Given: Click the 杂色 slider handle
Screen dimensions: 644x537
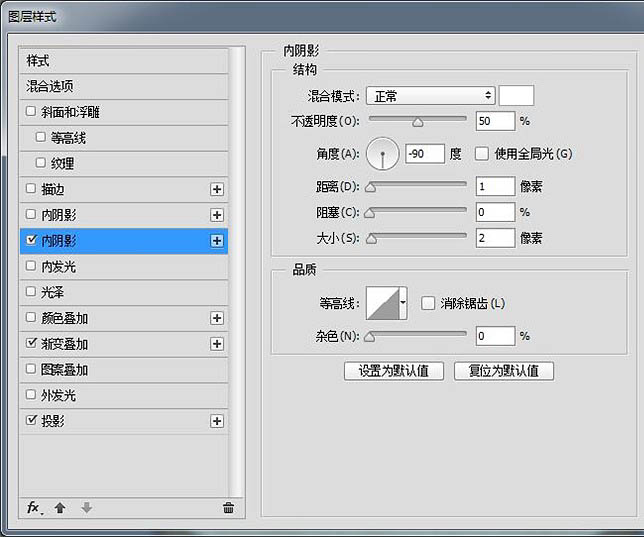Looking at the screenshot, I should [370, 337].
